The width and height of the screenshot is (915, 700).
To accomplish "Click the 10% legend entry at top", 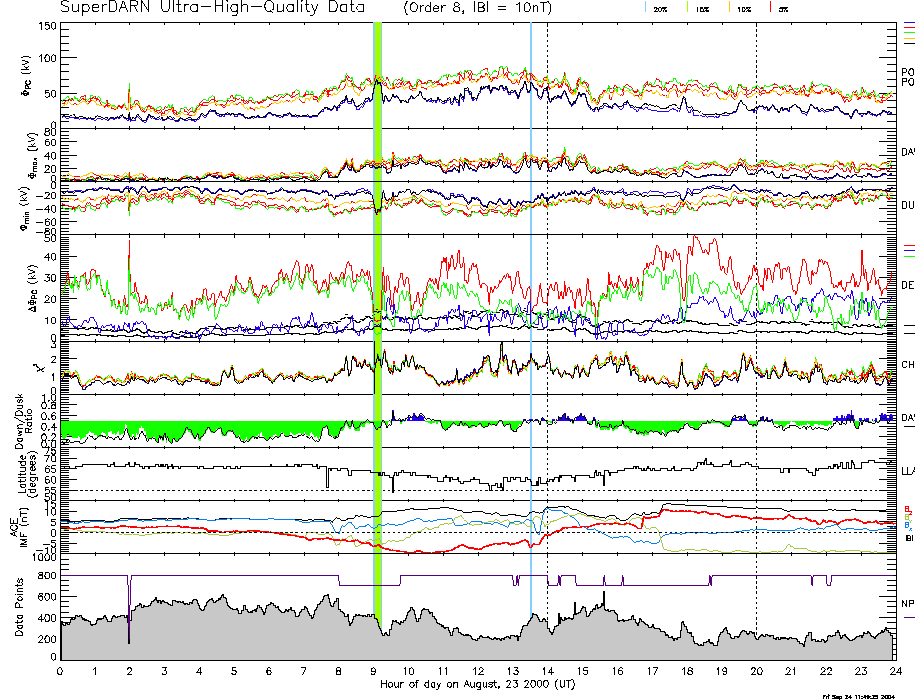I will point(743,8).
